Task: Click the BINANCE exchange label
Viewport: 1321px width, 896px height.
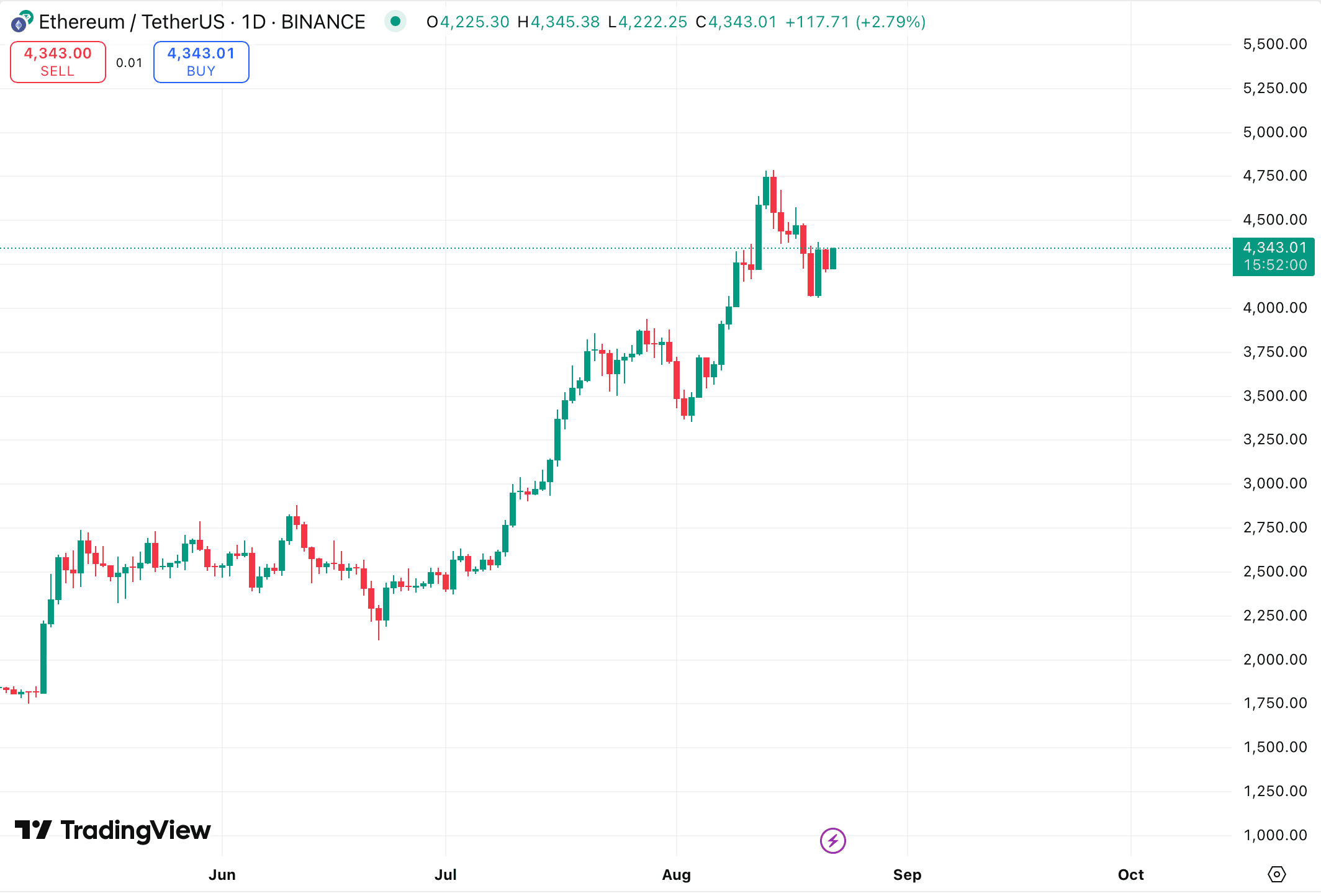Action: coord(323,22)
